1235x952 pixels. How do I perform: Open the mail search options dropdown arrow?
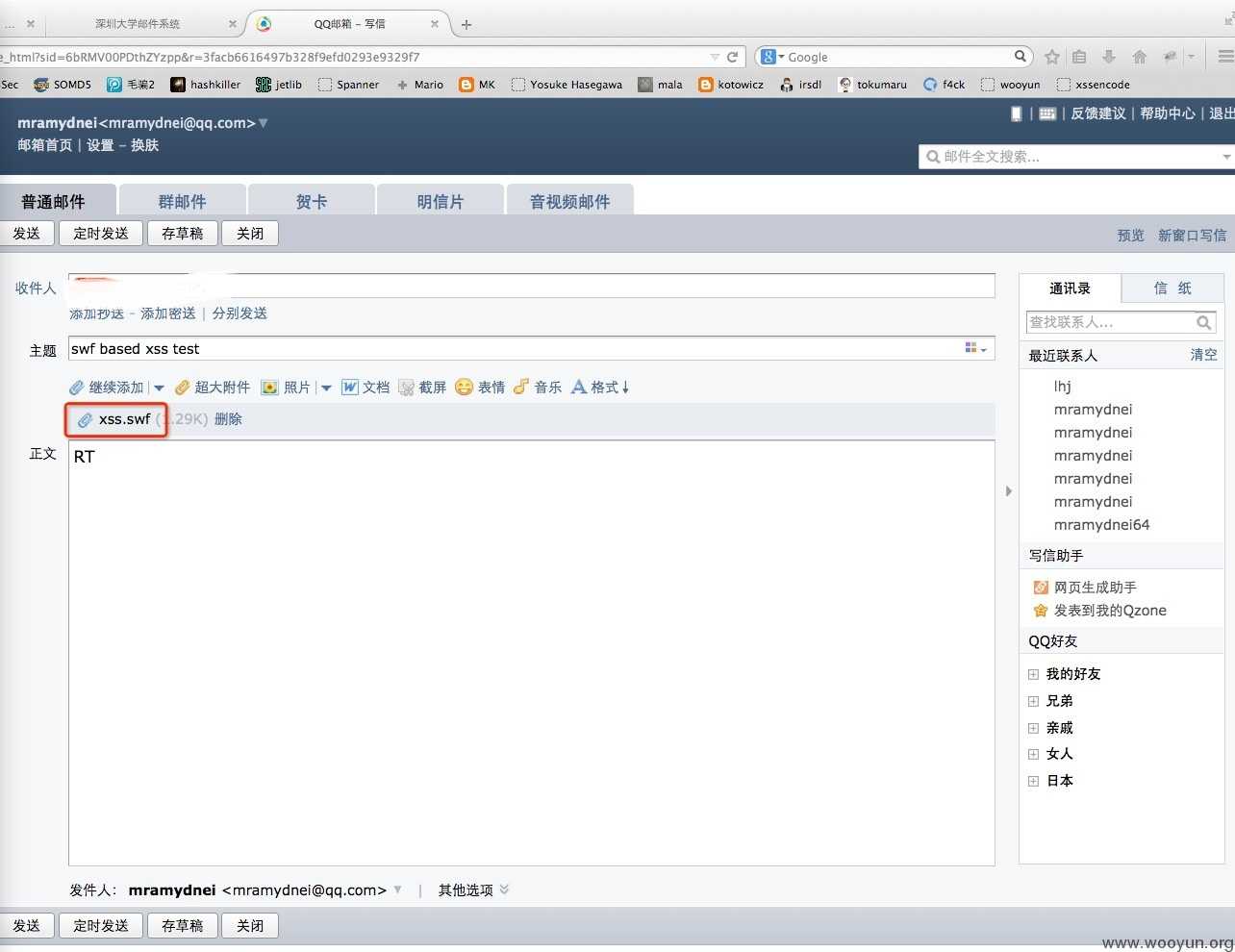(x=1226, y=157)
